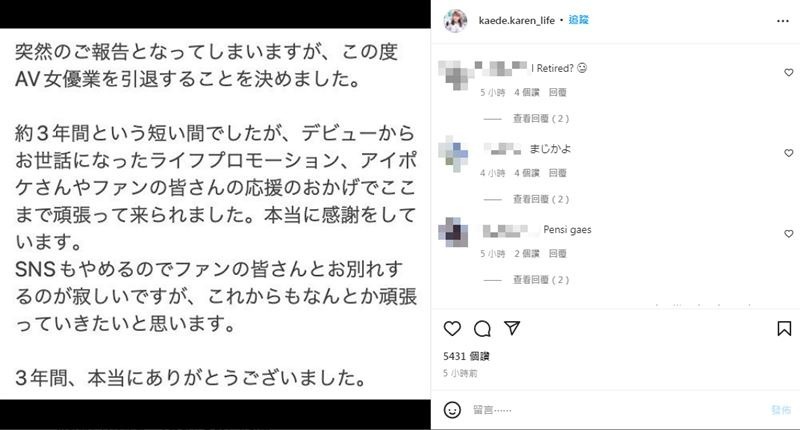Open the comment bubble icon

click(482, 329)
